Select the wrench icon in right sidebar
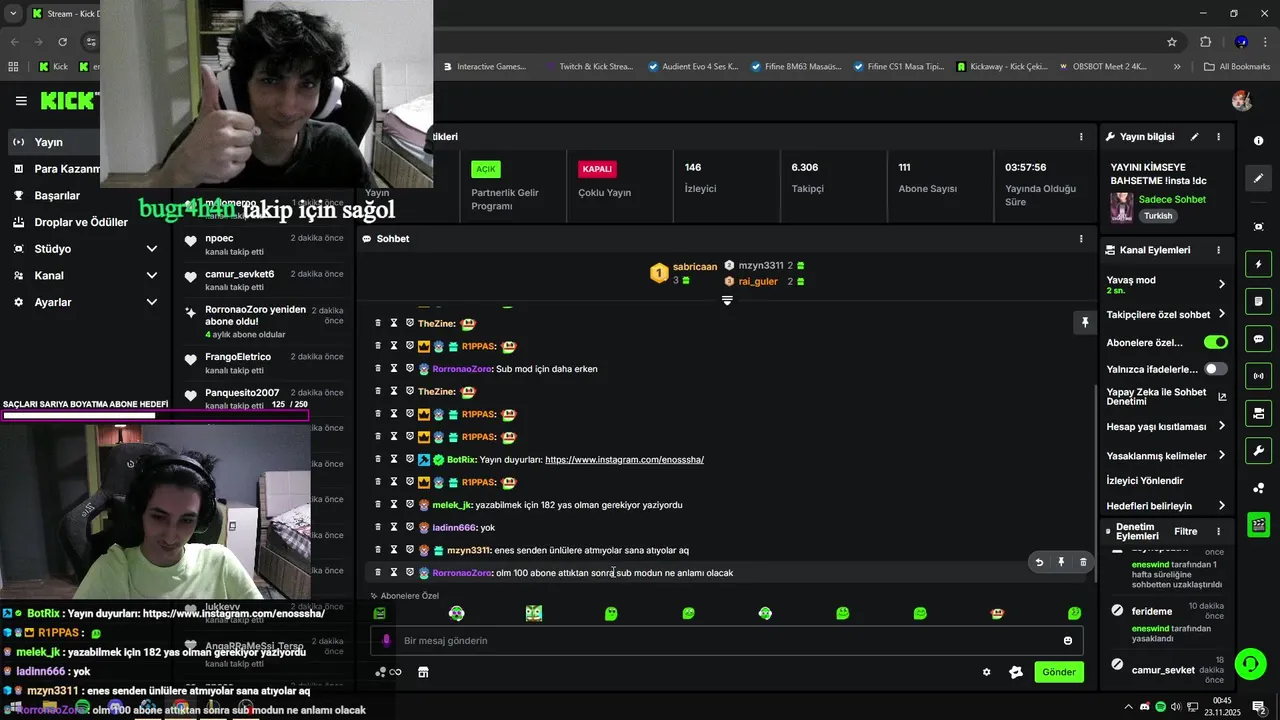The image size is (1280, 720). click(1259, 450)
